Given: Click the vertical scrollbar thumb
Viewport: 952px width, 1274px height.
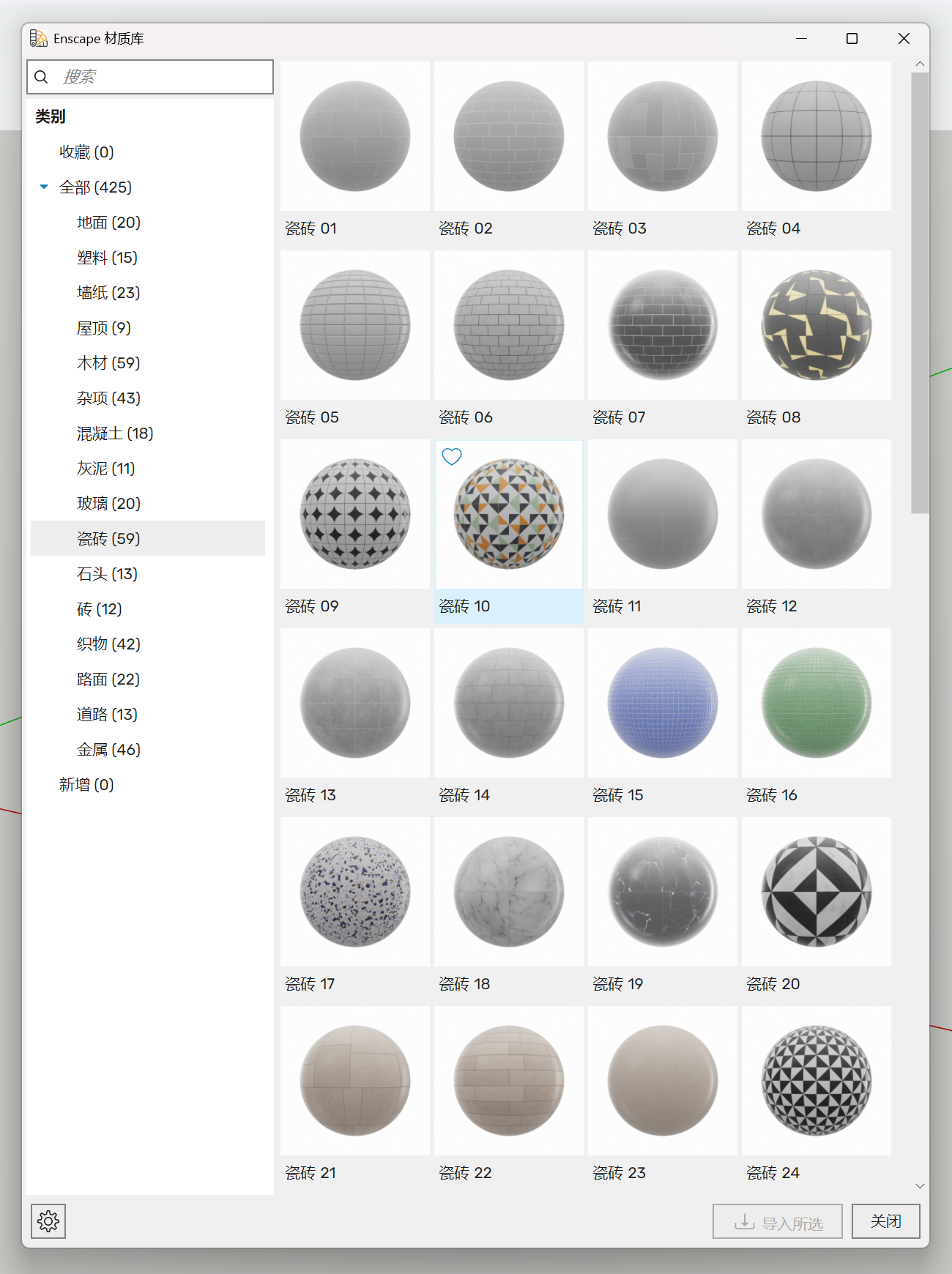Looking at the screenshot, I should coord(920,293).
